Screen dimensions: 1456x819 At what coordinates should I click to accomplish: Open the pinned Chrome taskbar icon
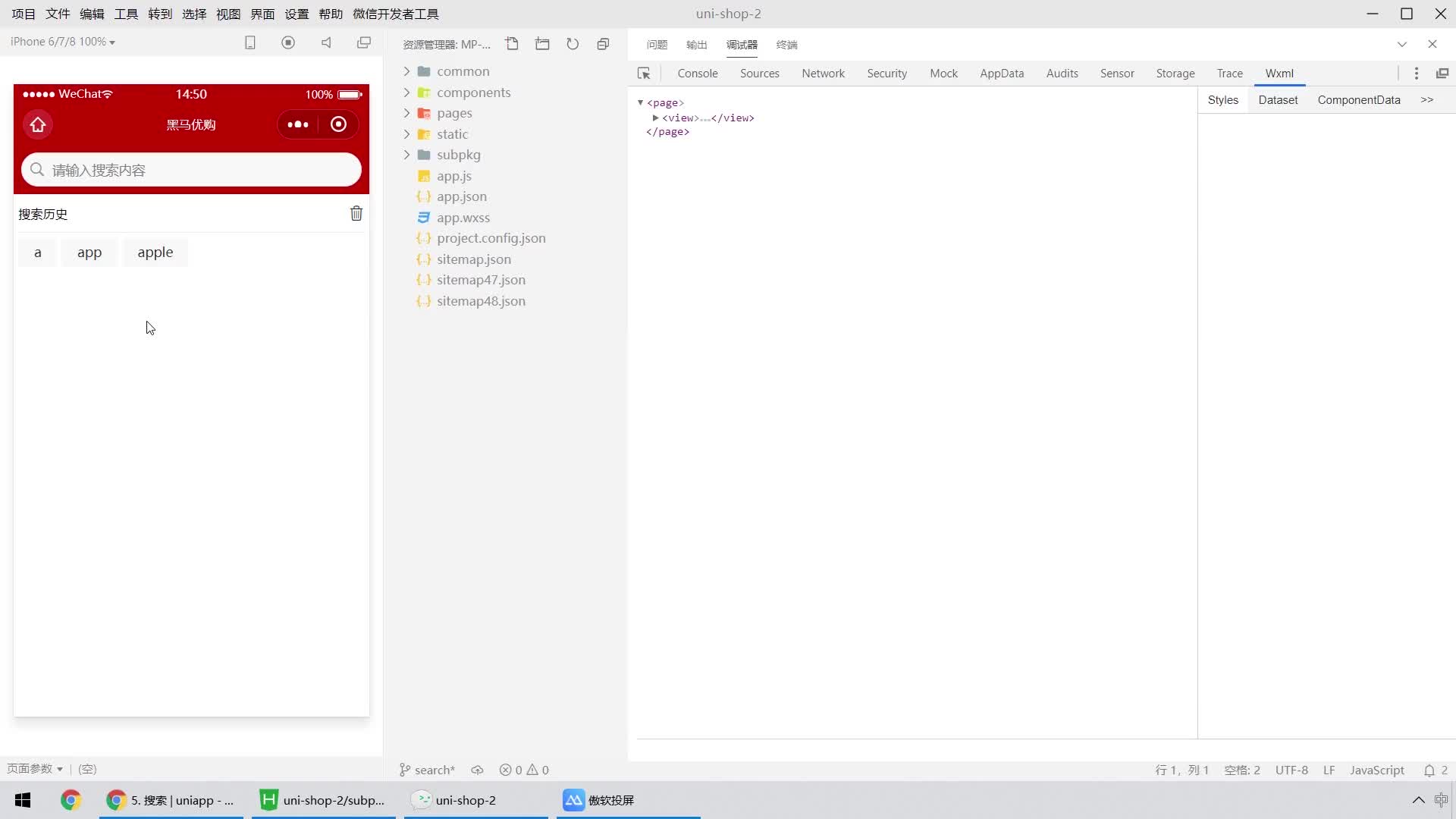pyautogui.click(x=71, y=800)
